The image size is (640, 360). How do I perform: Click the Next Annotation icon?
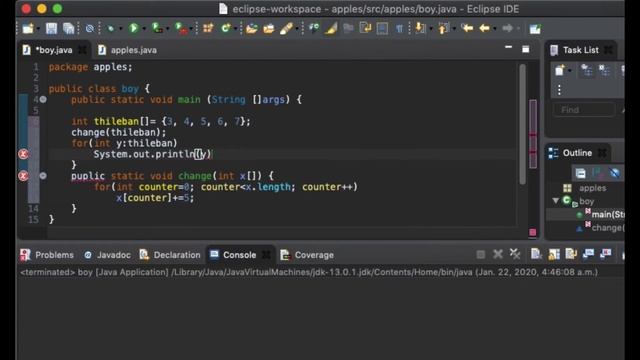tap(420, 28)
